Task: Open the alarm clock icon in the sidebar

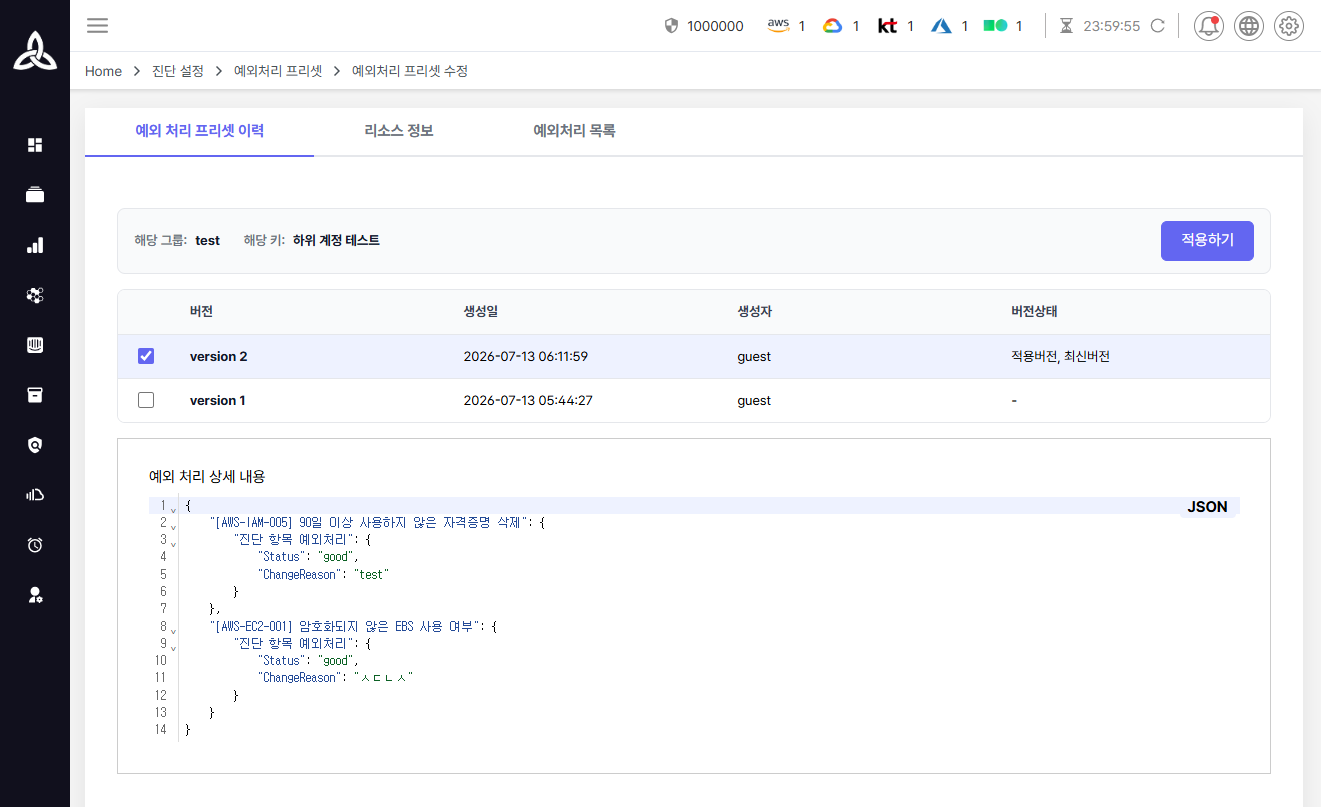Action: pyautogui.click(x=35, y=545)
